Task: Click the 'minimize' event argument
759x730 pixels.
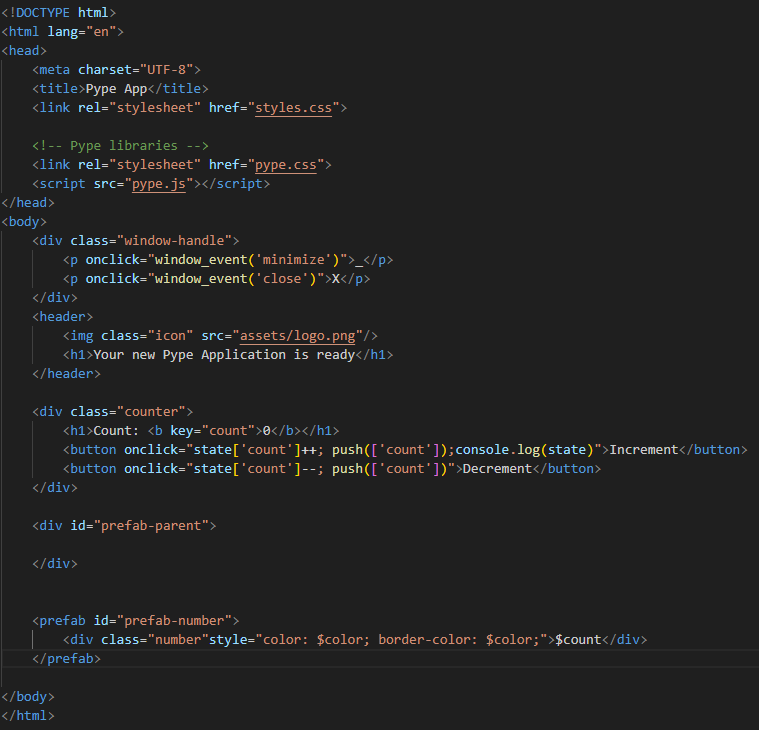Action: coord(293,259)
